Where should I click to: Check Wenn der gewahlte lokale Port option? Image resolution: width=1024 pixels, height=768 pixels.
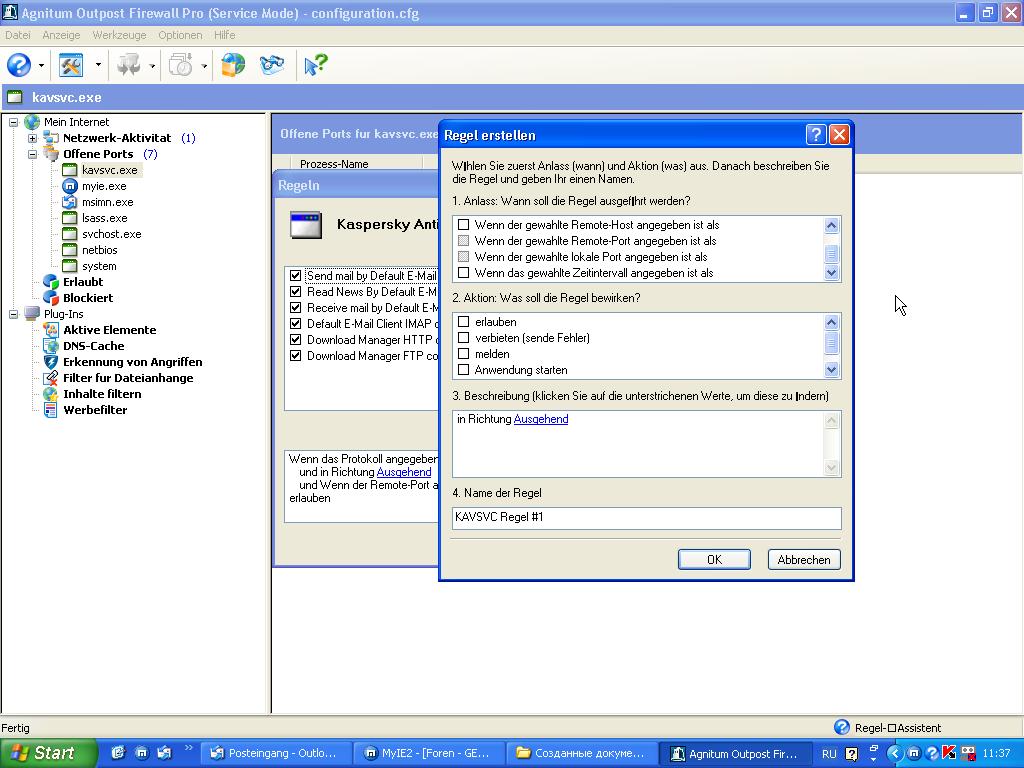point(464,257)
